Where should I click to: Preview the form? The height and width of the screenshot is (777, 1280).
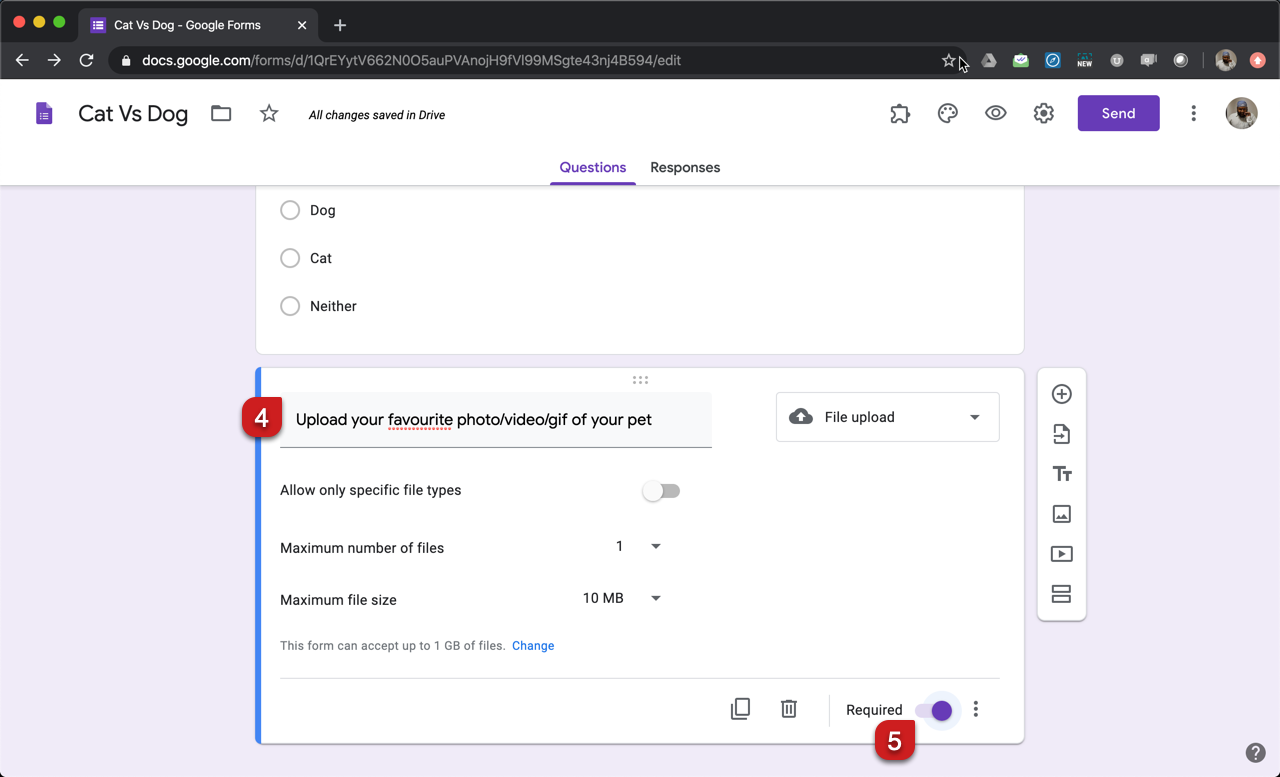pyautogui.click(x=995, y=113)
